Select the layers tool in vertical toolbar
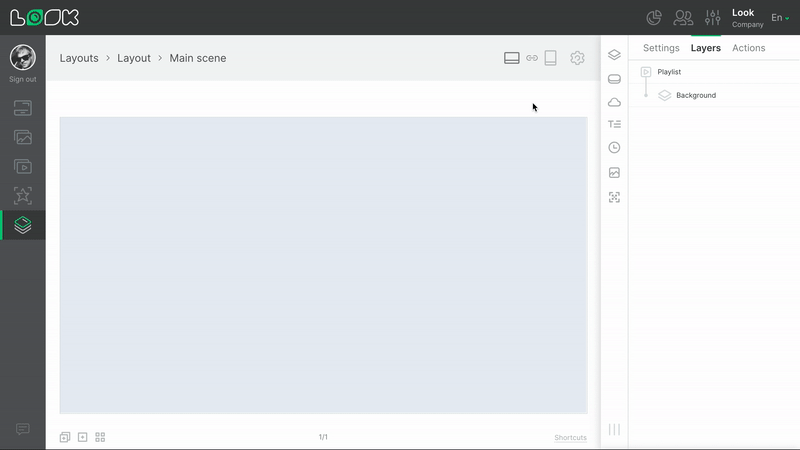800x450 pixels. coord(614,55)
